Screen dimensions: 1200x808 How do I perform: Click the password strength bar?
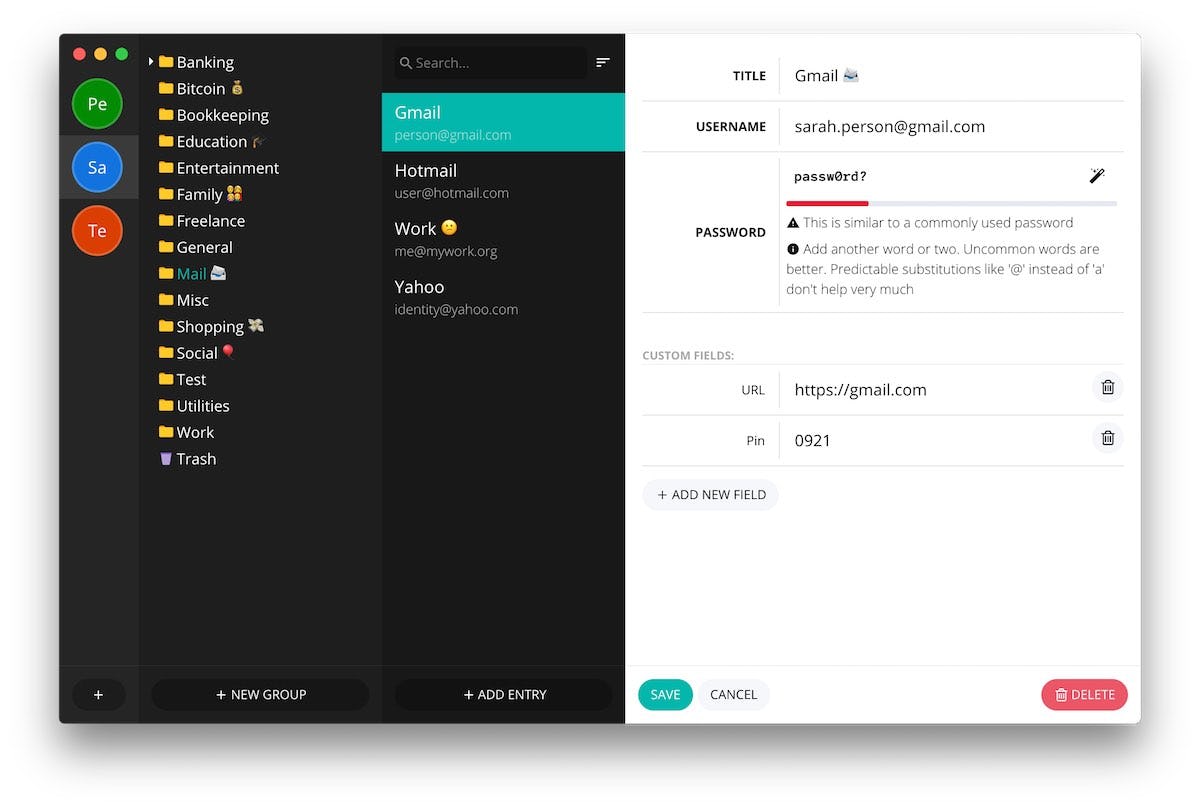[951, 203]
